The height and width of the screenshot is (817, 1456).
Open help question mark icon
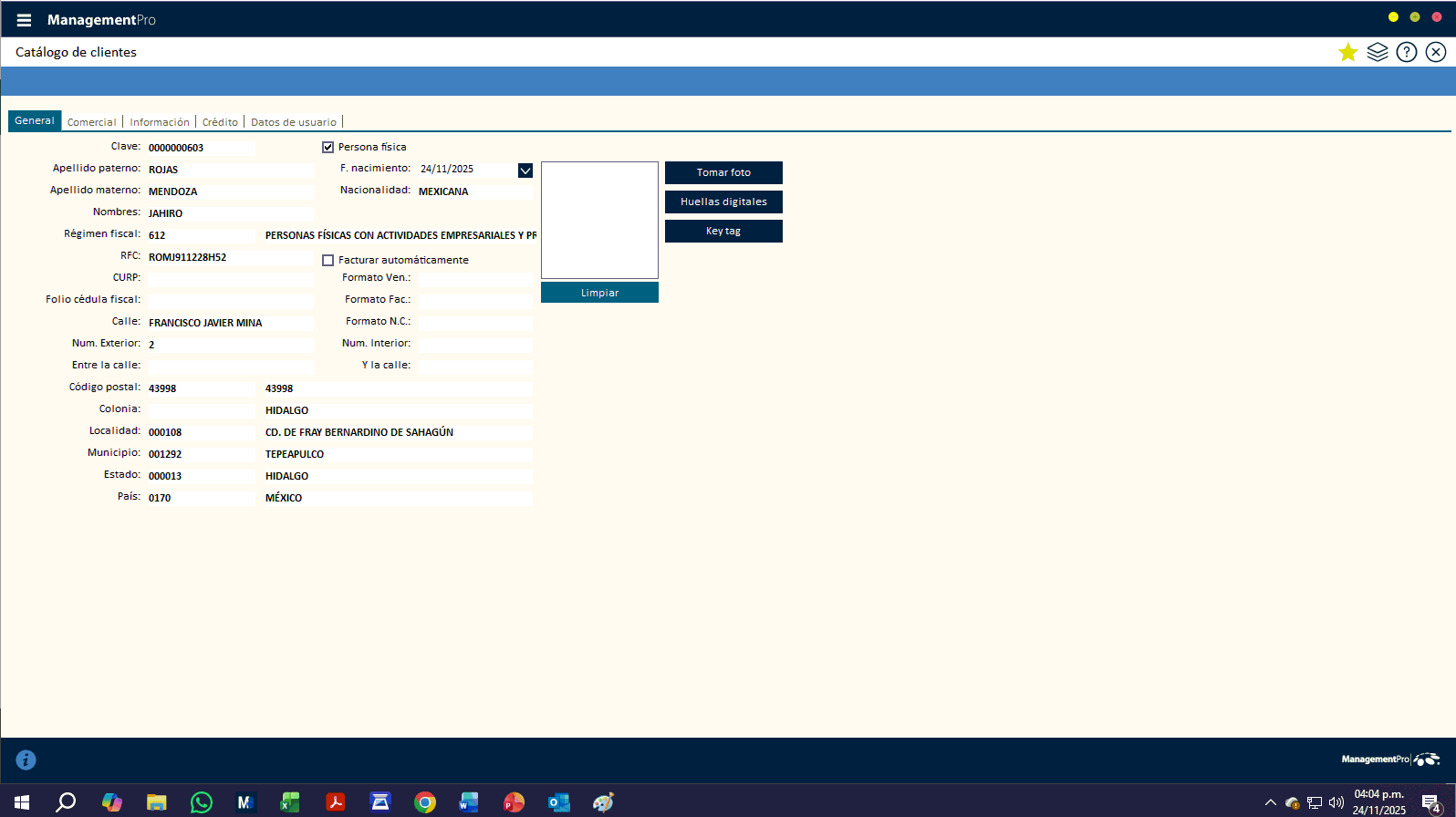[x=1407, y=52]
